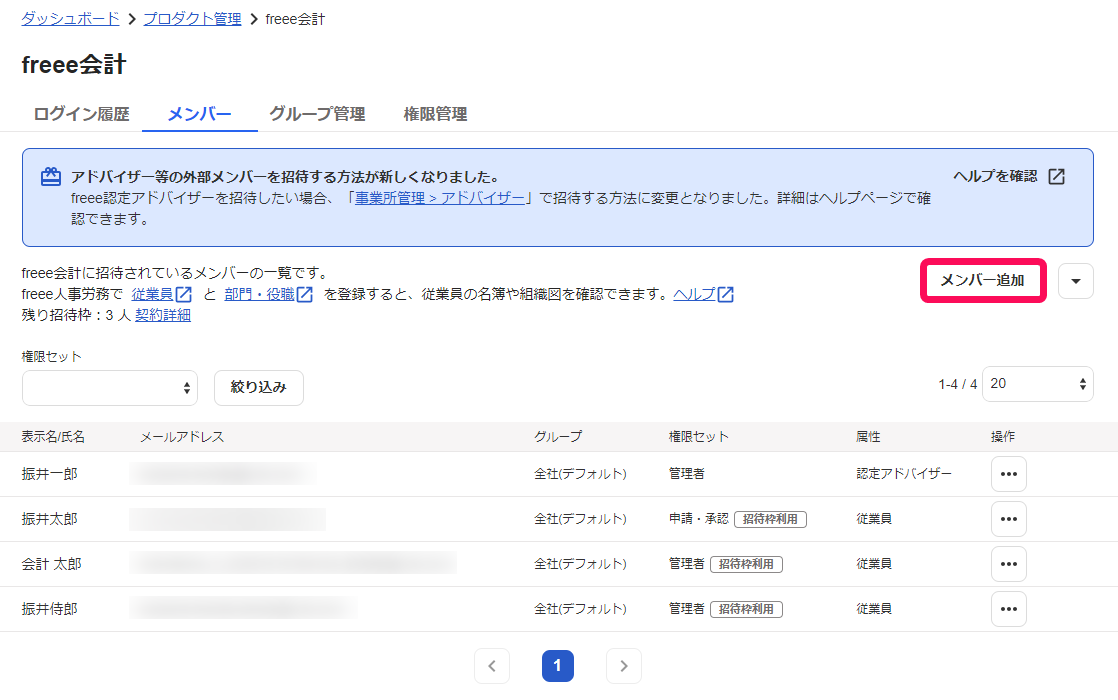
Task: Open the 権限管理 tab
Action: click(x=436, y=114)
